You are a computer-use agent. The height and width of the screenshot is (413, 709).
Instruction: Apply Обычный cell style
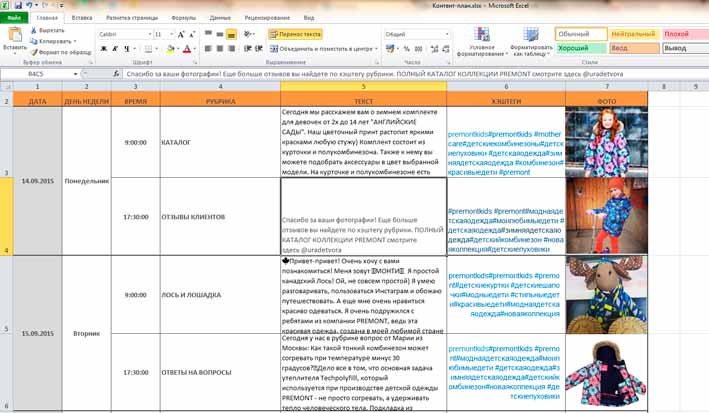(581, 34)
